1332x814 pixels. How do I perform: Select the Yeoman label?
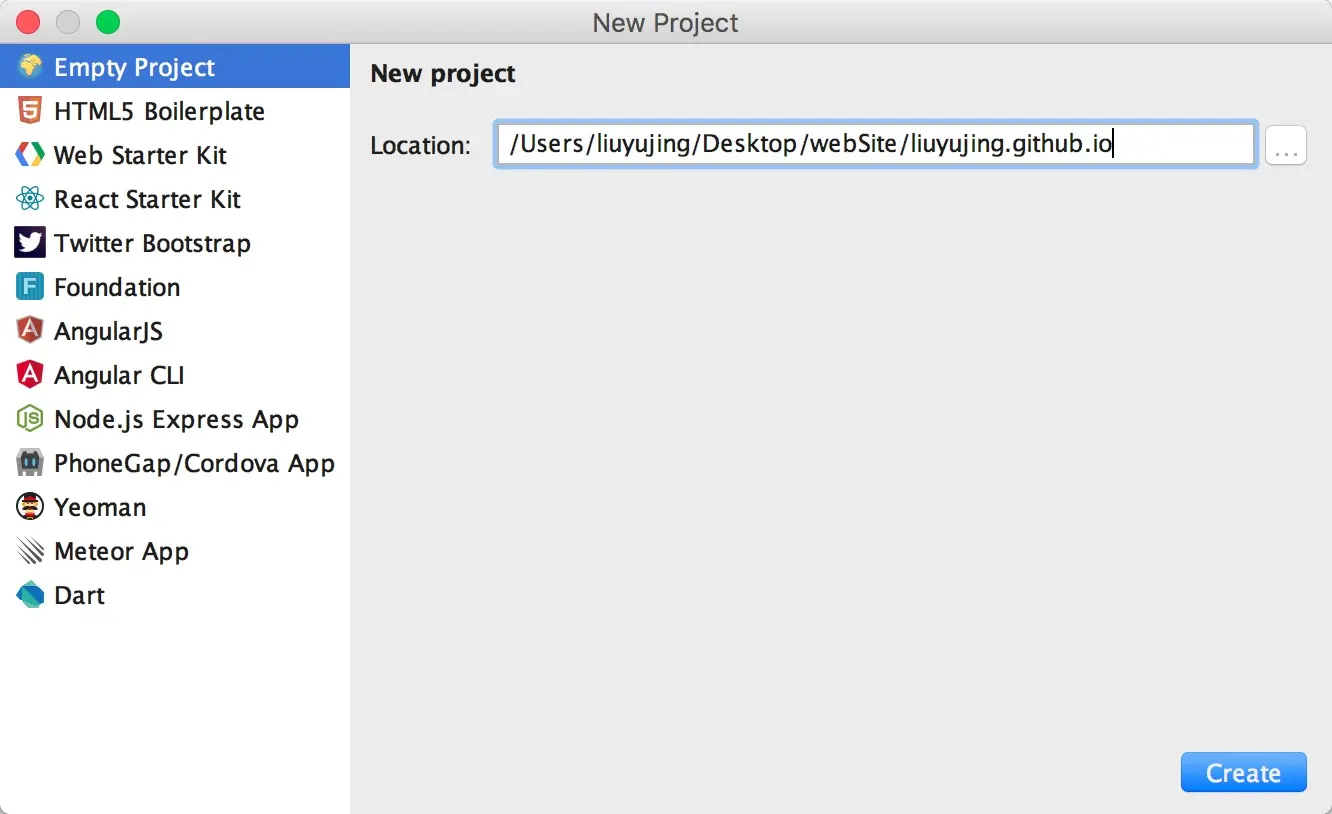click(x=100, y=508)
